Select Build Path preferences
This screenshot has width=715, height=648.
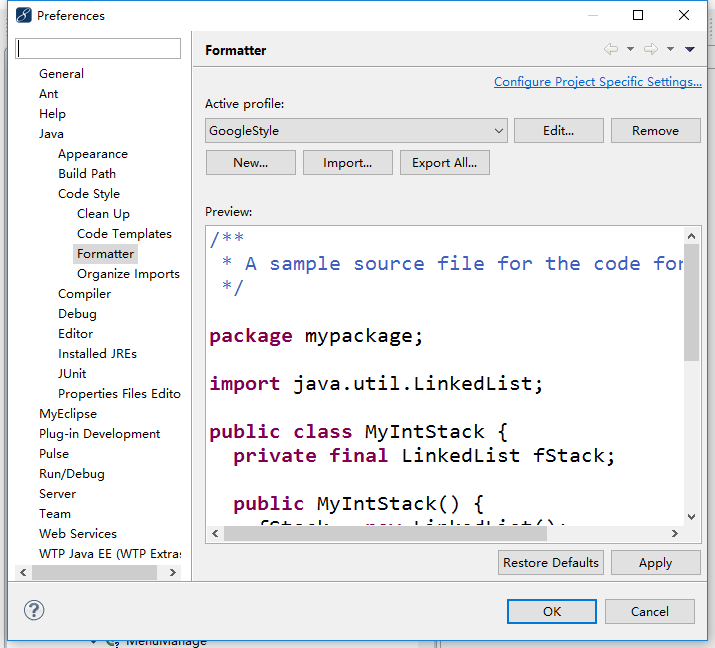[x=87, y=174]
